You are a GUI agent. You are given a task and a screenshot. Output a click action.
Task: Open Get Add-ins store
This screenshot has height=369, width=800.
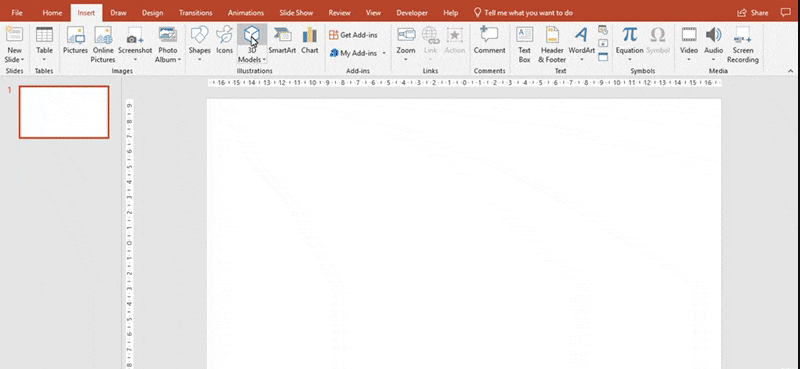[x=353, y=35]
